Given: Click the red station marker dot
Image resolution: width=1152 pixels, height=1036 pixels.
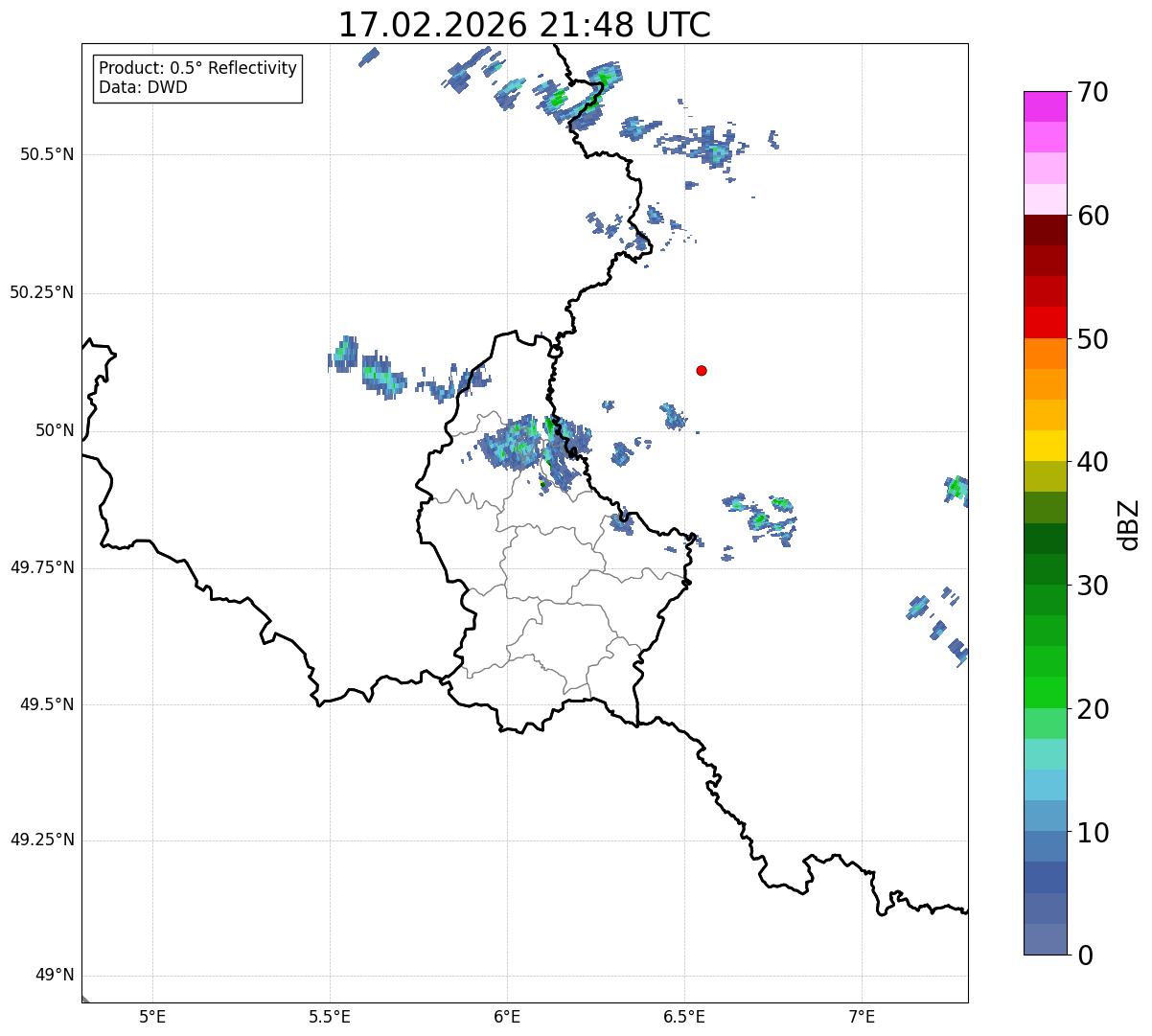Looking at the screenshot, I should (x=702, y=370).
